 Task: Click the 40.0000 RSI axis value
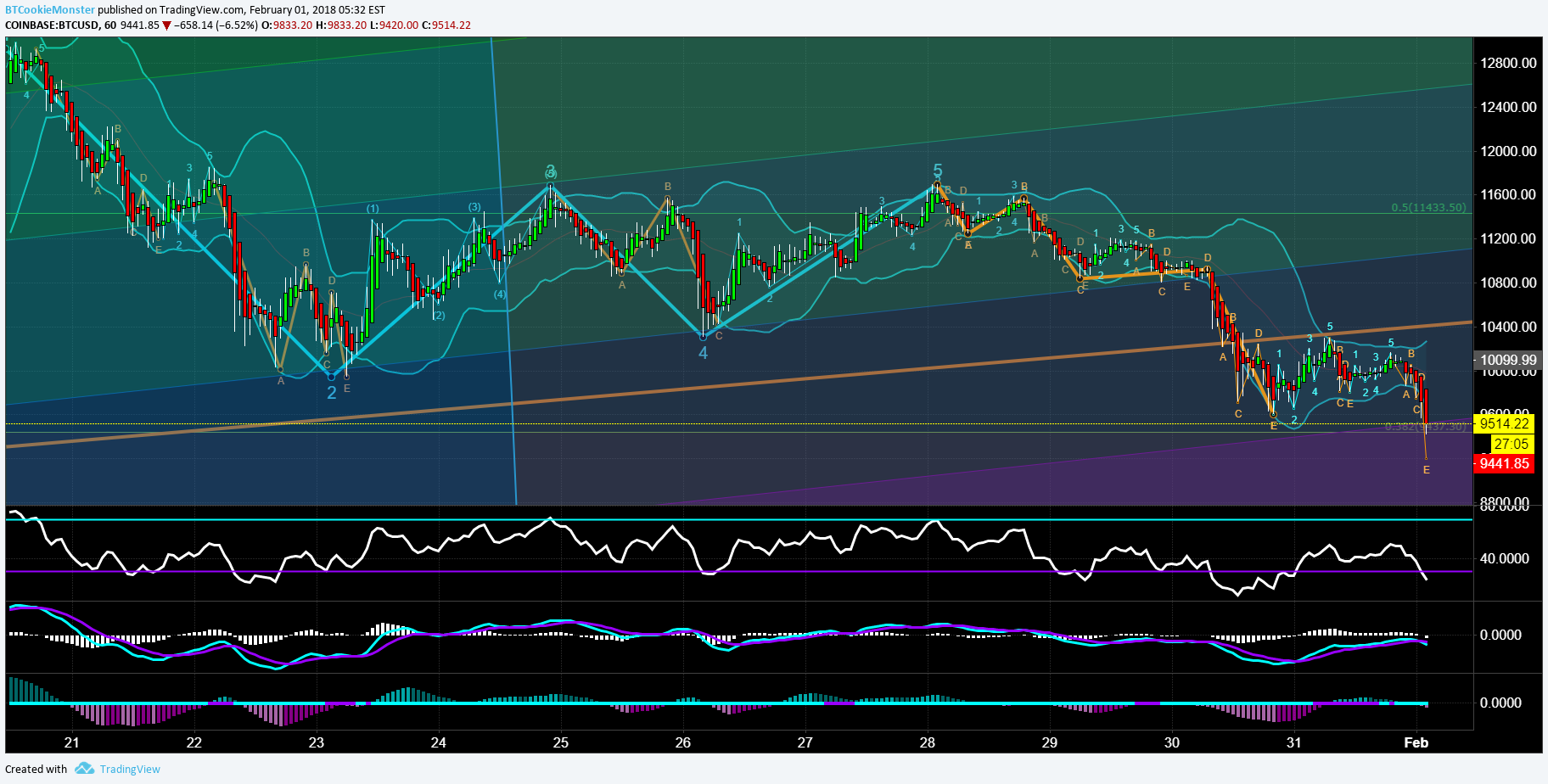pos(1505,558)
